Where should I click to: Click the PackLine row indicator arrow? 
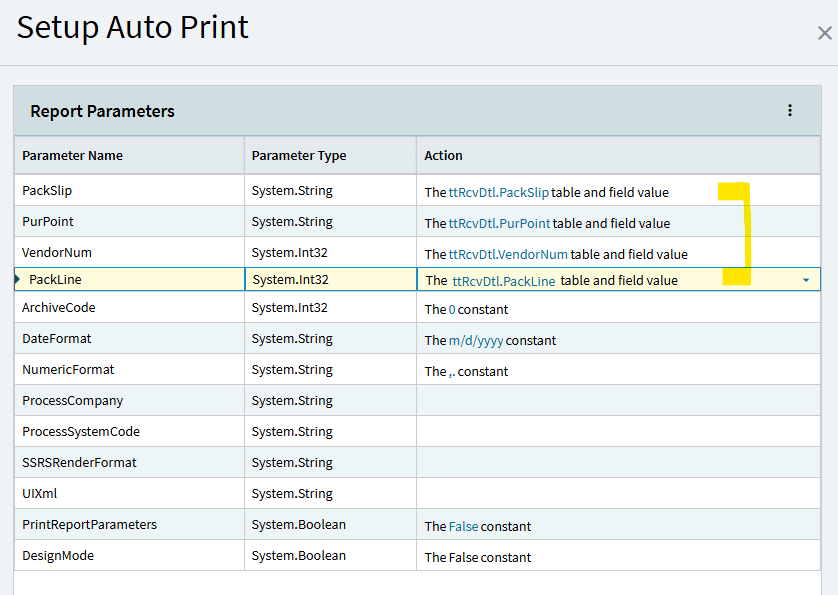pyautogui.click(x=17, y=280)
